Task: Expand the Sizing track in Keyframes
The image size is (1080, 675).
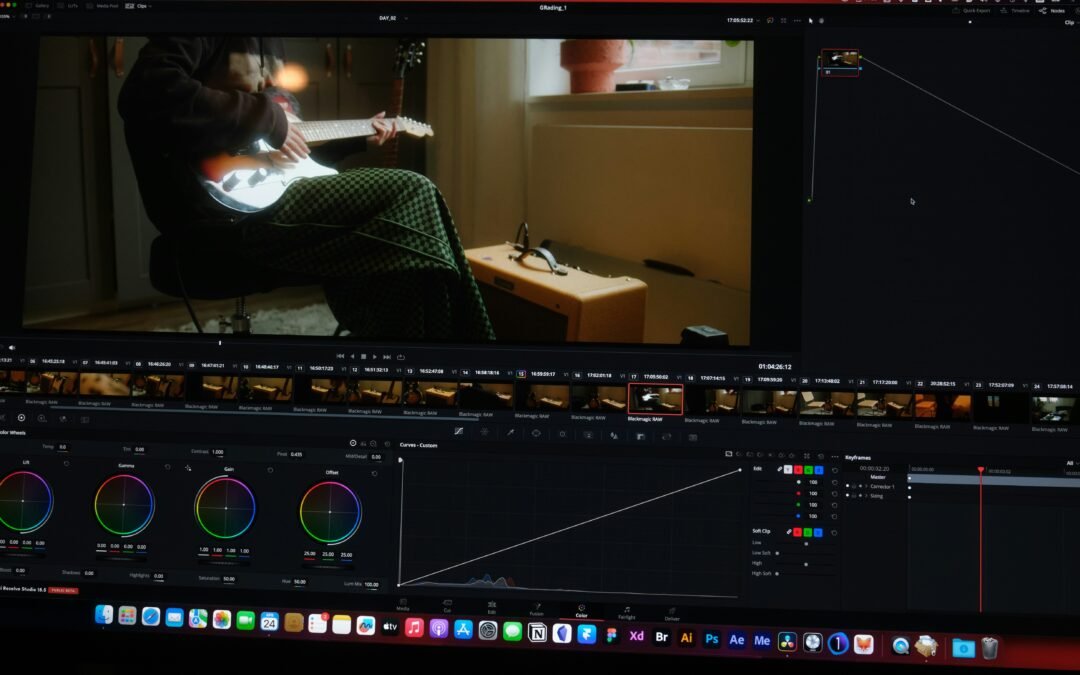Action: tap(866, 496)
